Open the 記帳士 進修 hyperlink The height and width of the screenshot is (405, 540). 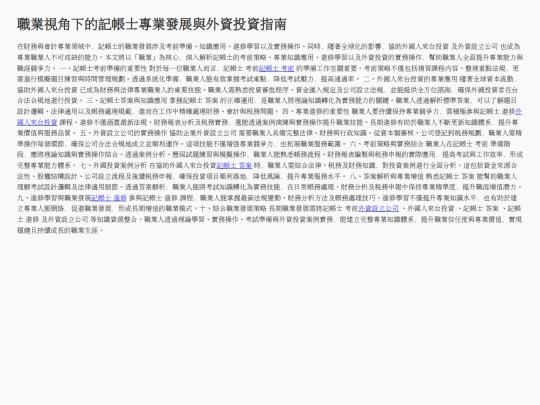(109, 198)
